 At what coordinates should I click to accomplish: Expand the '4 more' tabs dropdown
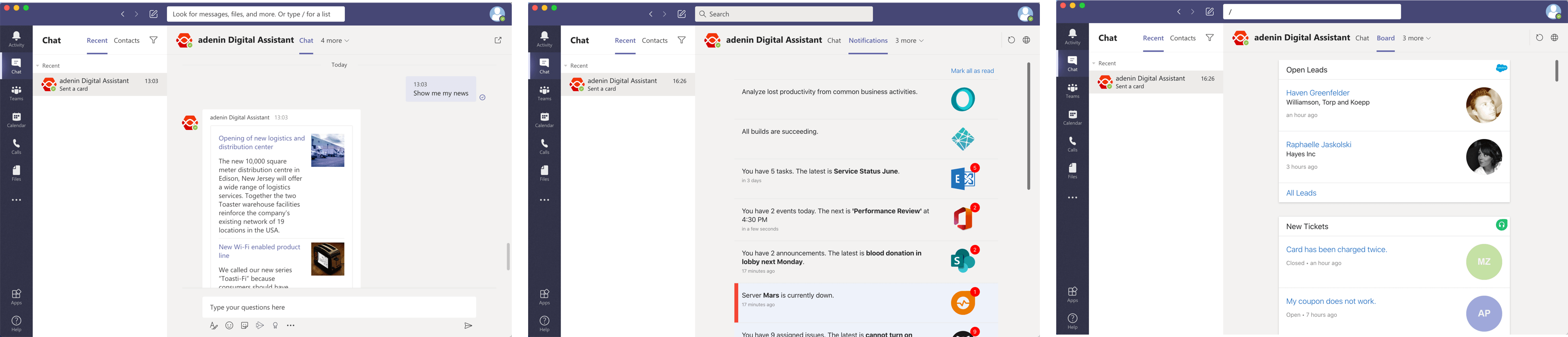335,41
